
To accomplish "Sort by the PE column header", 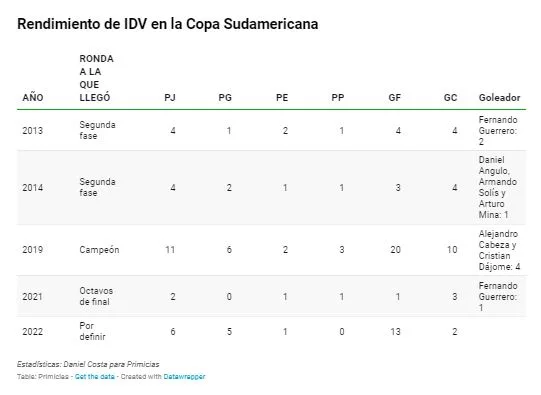I will (282, 98).
